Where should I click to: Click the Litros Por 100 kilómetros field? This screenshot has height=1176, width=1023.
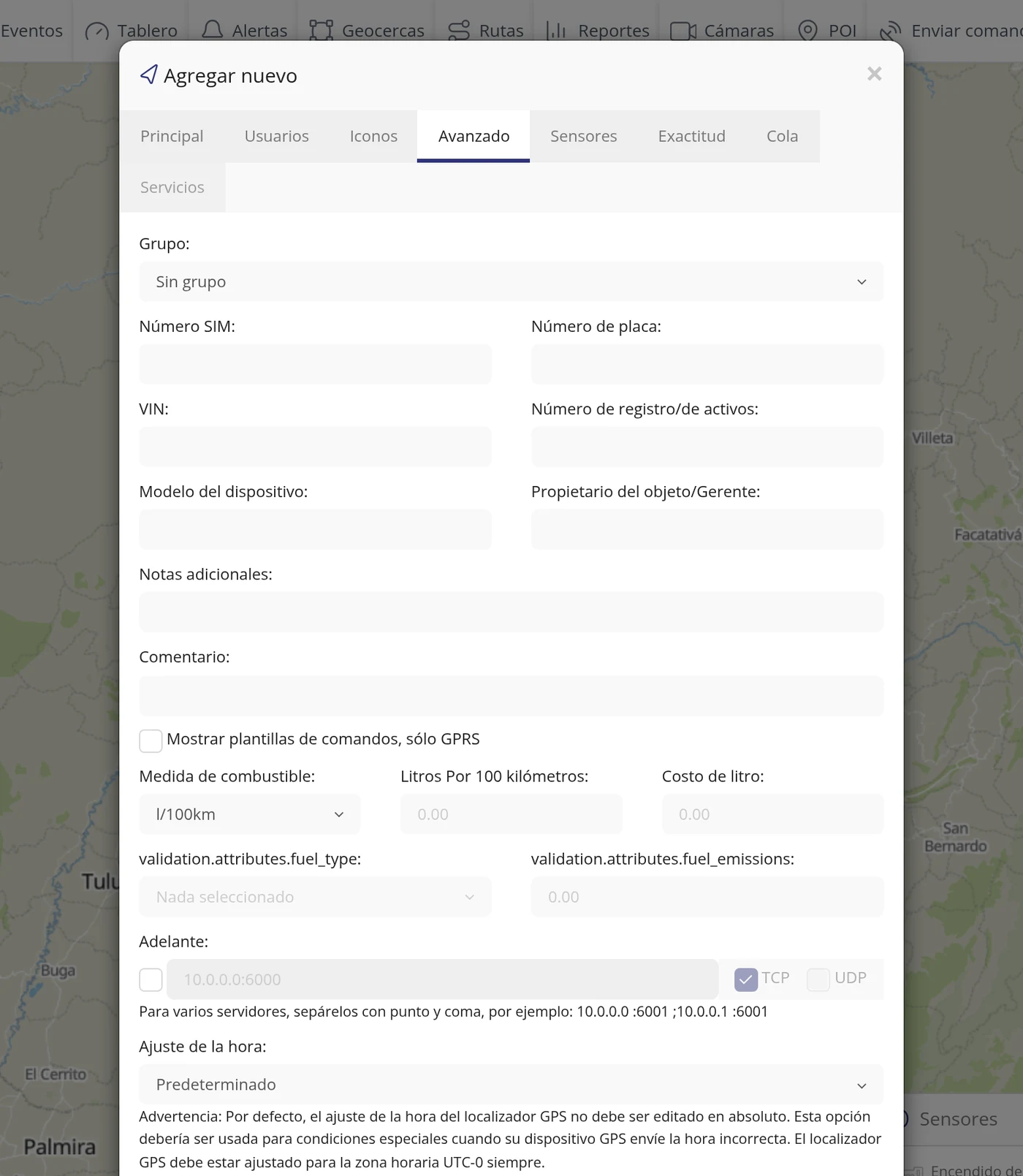coord(511,814)
